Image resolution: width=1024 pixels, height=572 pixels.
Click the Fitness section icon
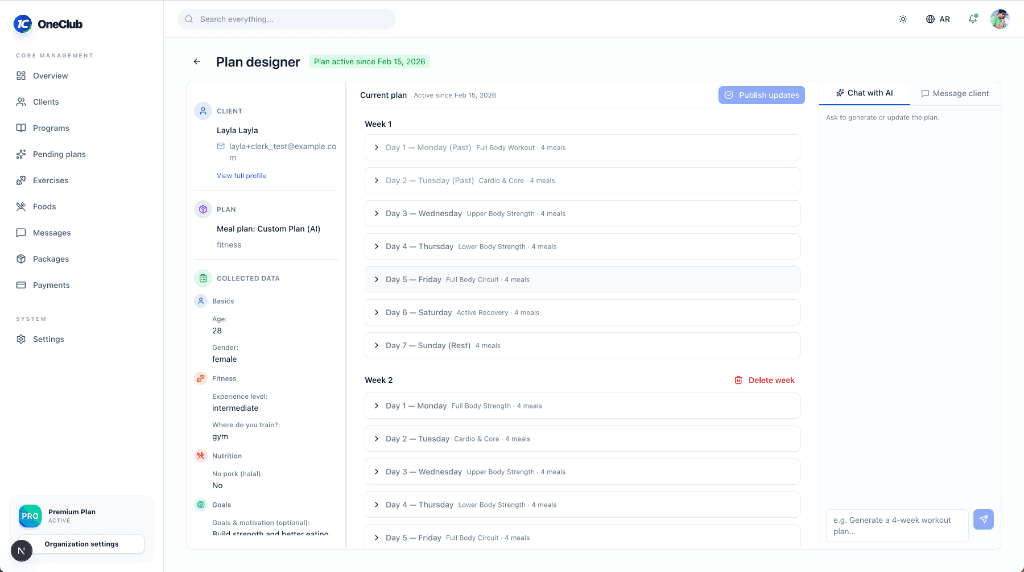pos(201,378)
